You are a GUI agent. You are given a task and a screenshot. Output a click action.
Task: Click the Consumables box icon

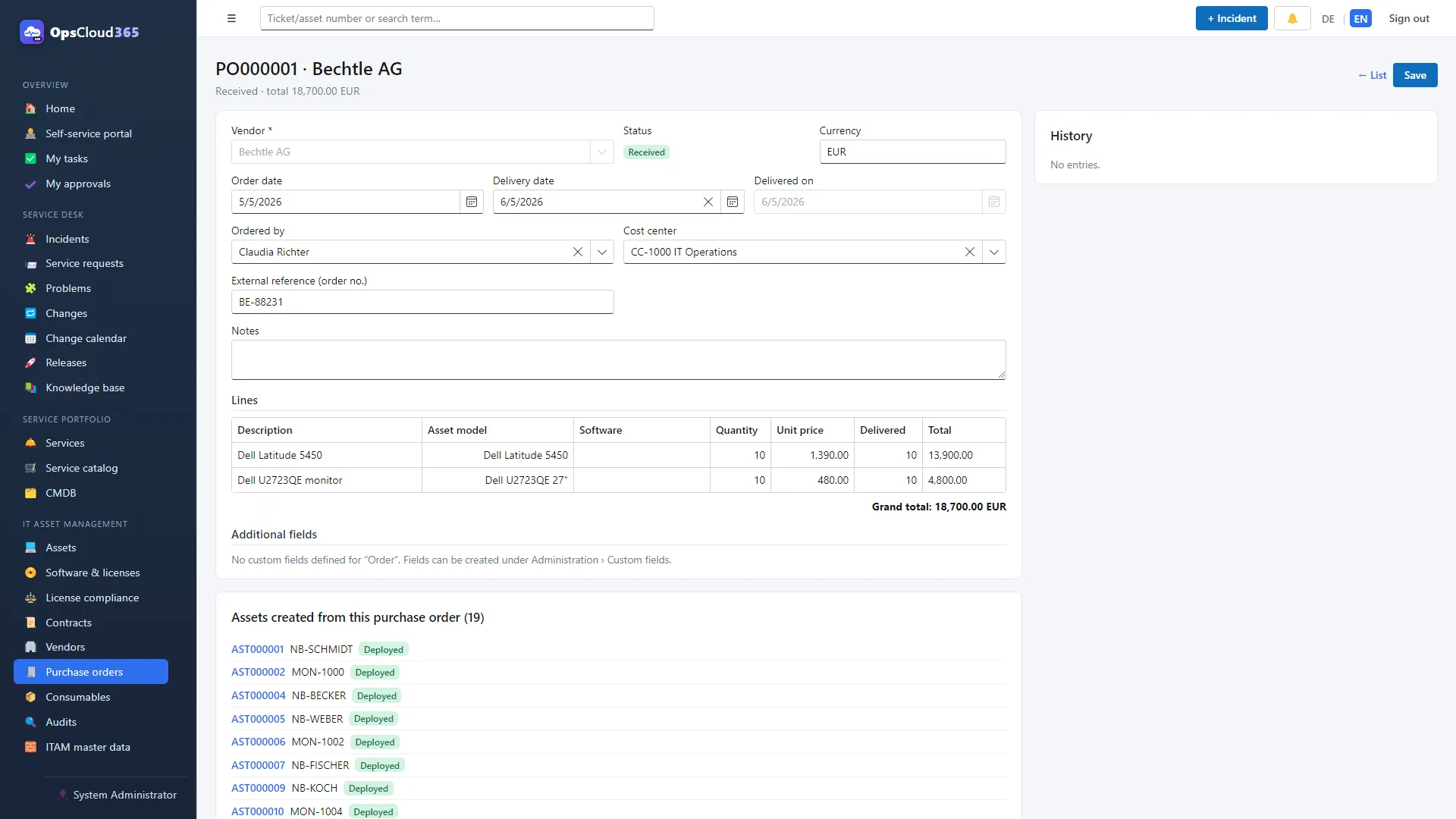[x=30, y=697]
